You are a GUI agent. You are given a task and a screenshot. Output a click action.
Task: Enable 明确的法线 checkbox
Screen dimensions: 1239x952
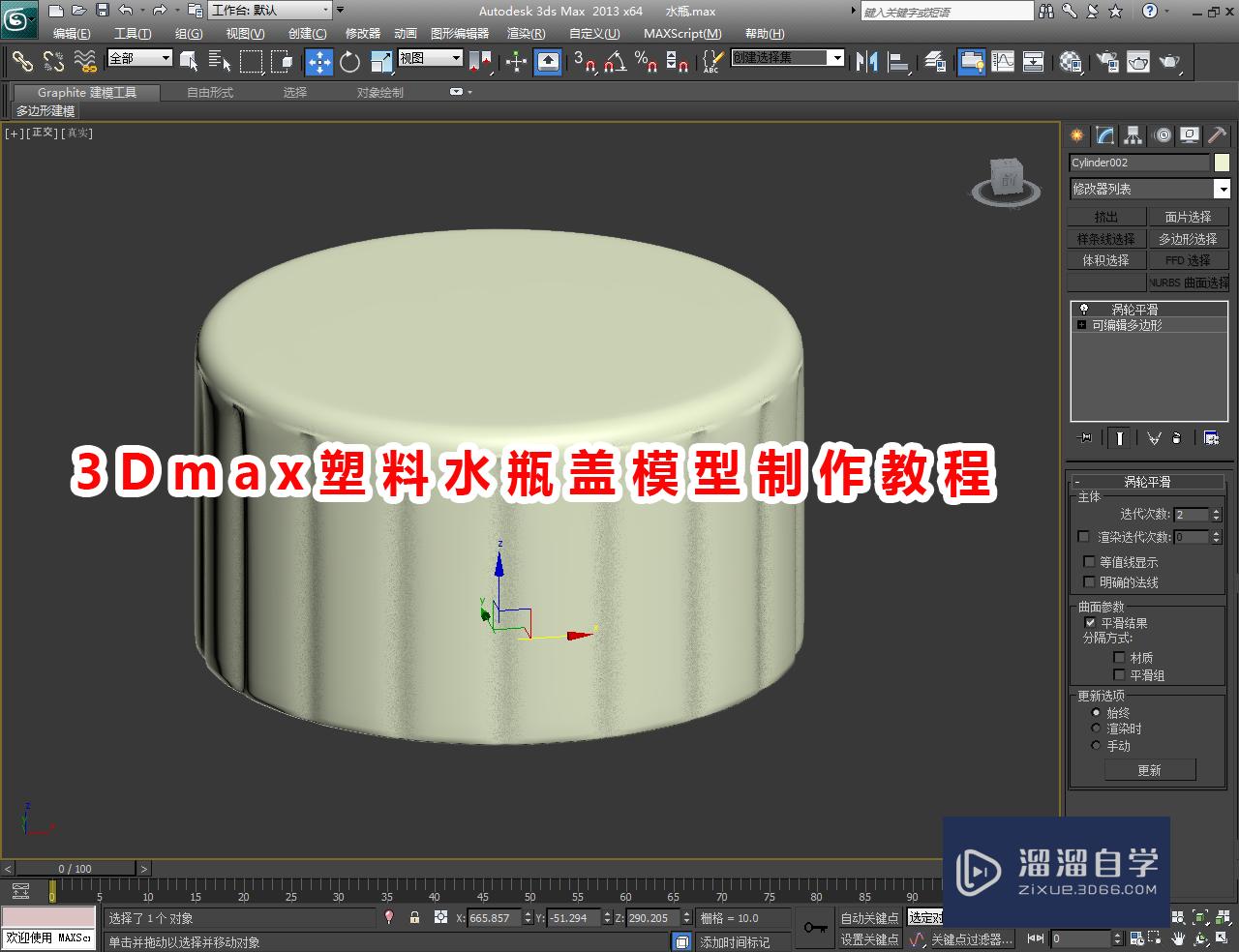pos(1089,581)
